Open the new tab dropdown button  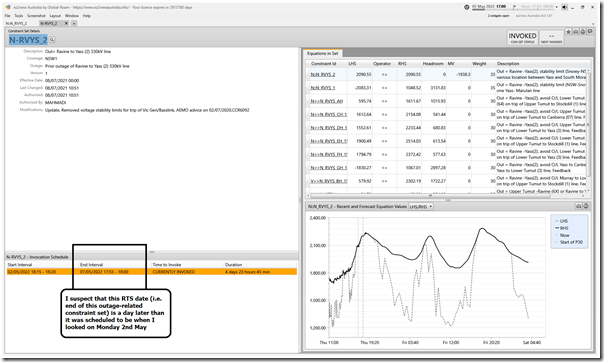tap(74, 23)
